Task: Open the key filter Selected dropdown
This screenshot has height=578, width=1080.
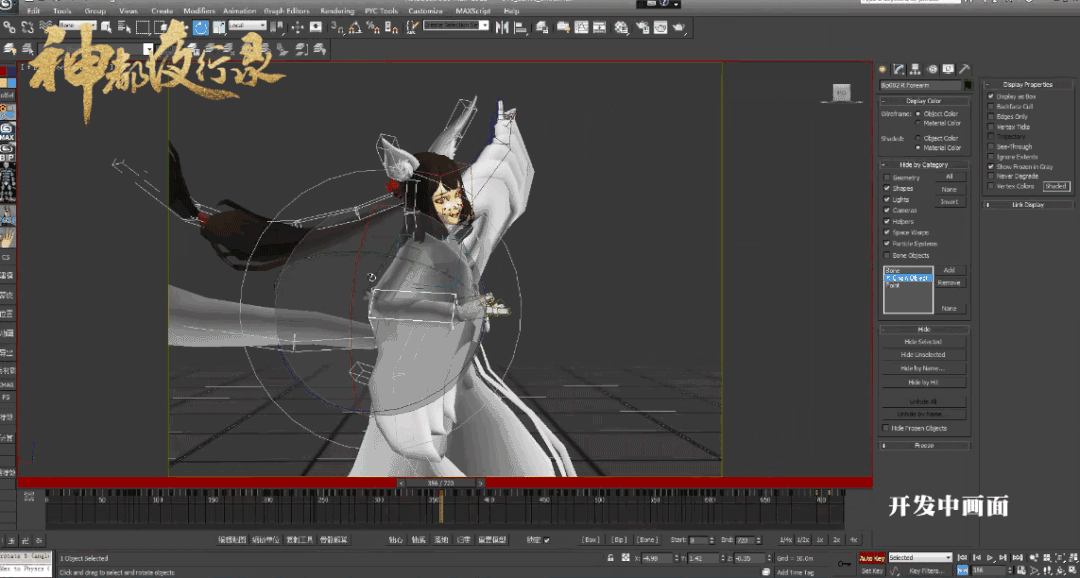Action: (x=919, y=557)
